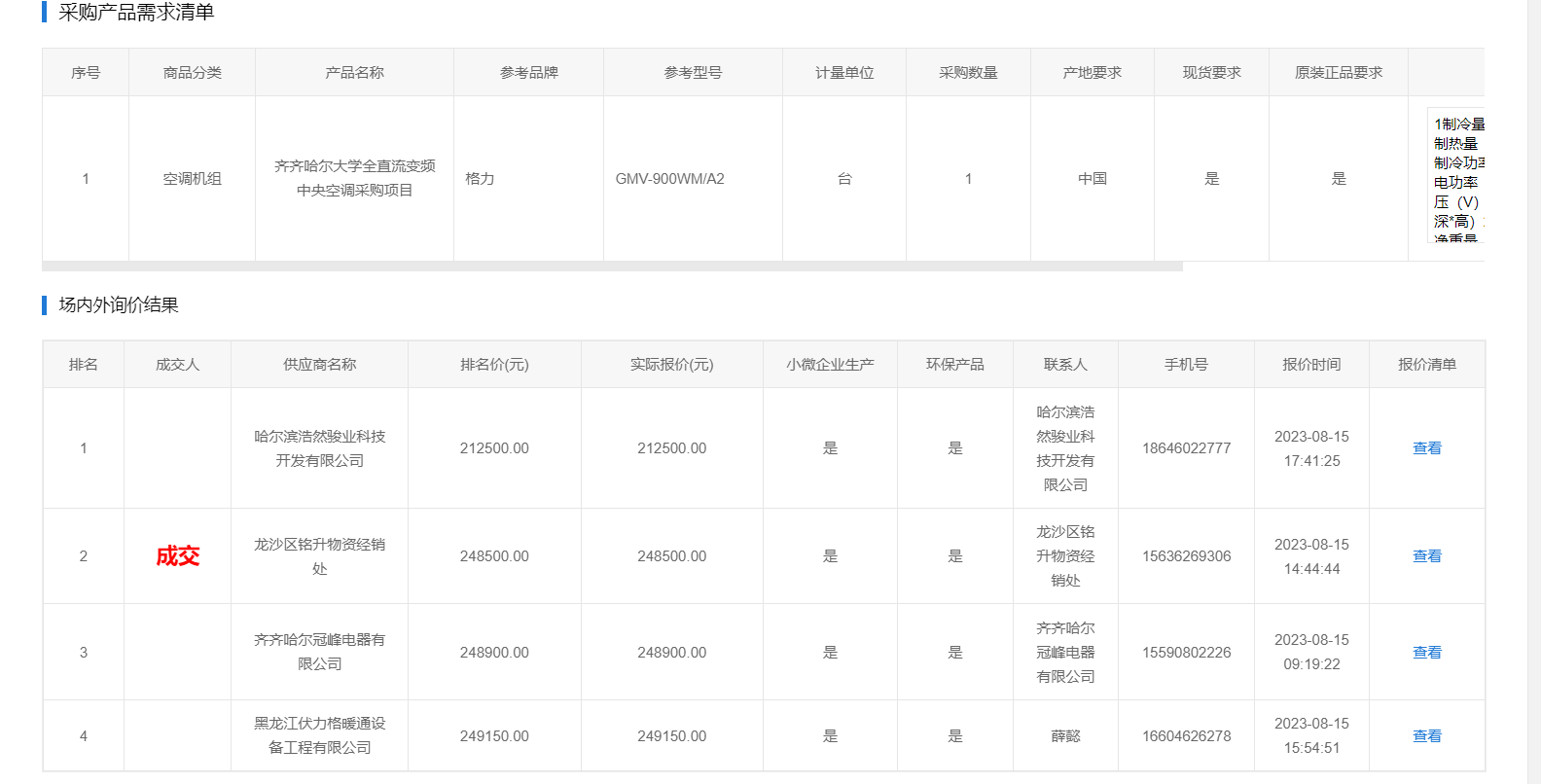
Task: Select the 212500.00 actual quote cell
Action: coord(671,448)
